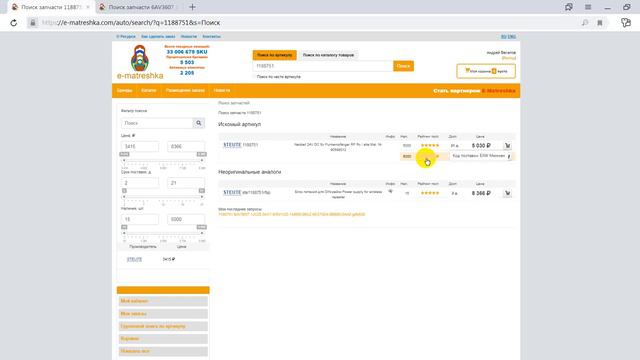Click the minimum delivery days field 2
The image size is (640, 360).
click(140, 183)
